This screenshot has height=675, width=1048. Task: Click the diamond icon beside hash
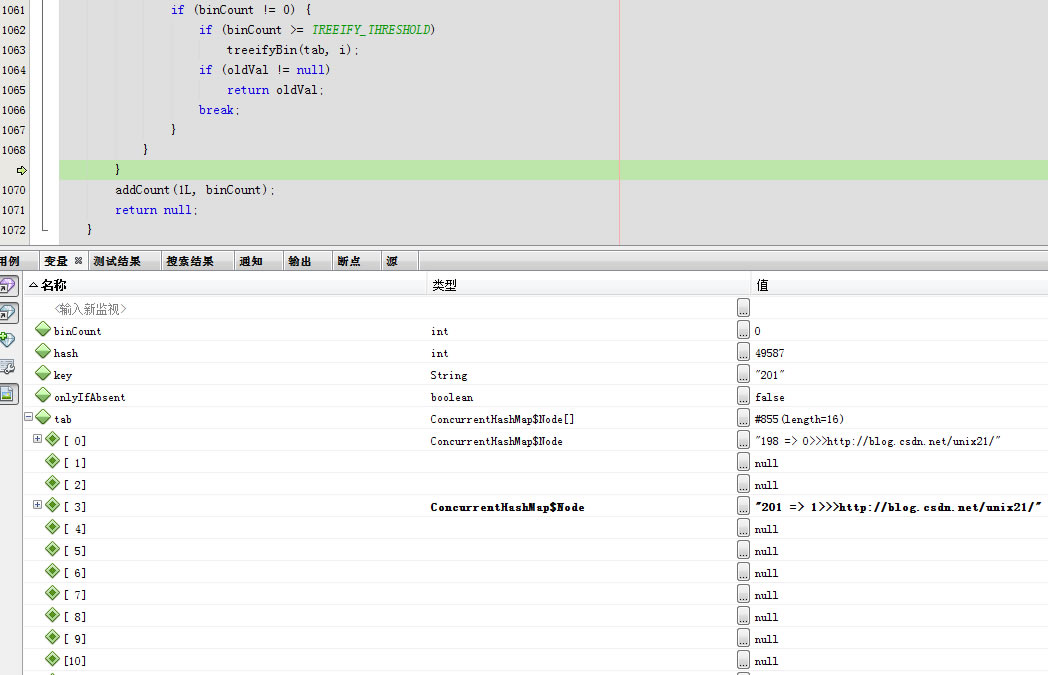coord(43,351)
